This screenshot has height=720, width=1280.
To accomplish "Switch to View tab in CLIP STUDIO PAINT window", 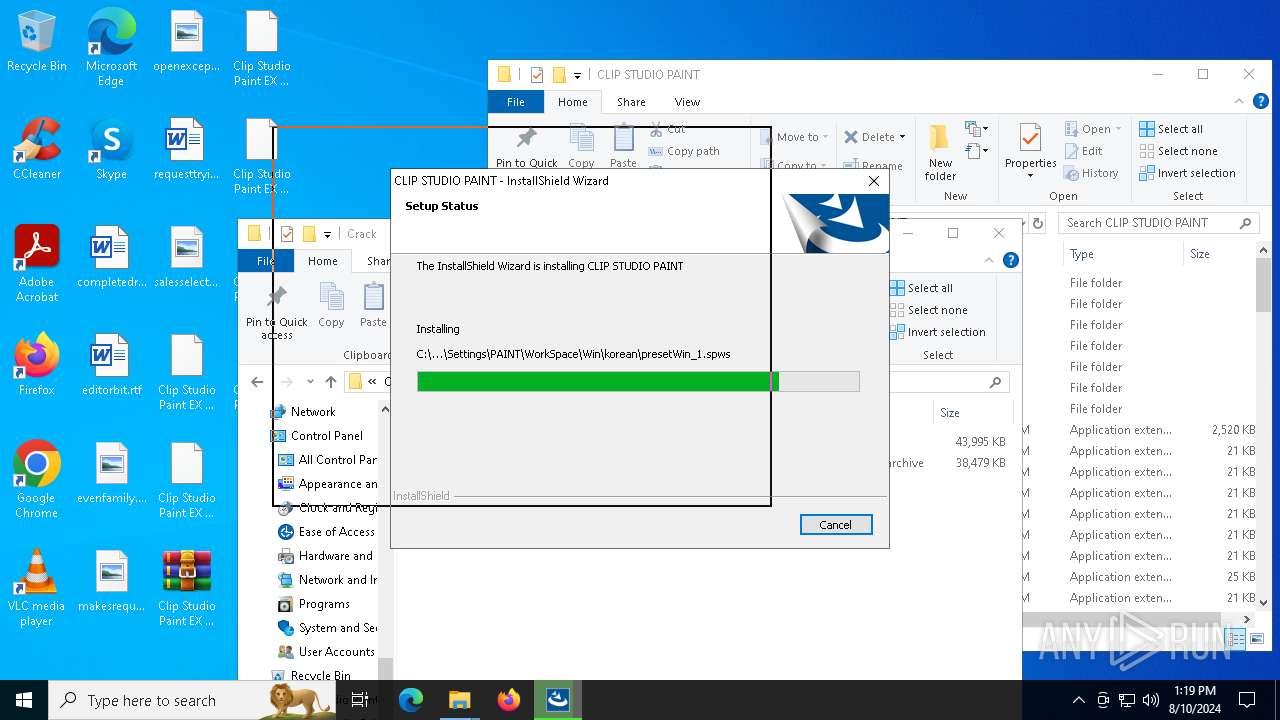I will [x=687, y=102].
